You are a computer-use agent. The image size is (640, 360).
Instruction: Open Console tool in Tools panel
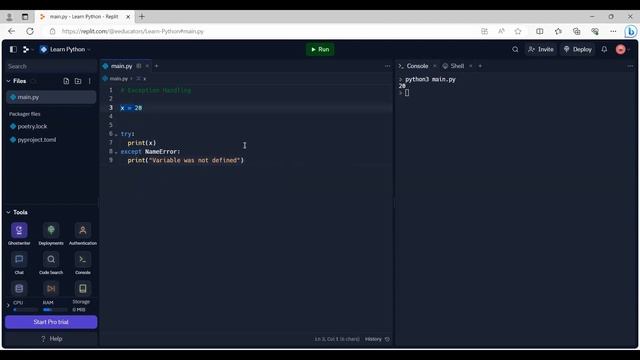(83, 263)
